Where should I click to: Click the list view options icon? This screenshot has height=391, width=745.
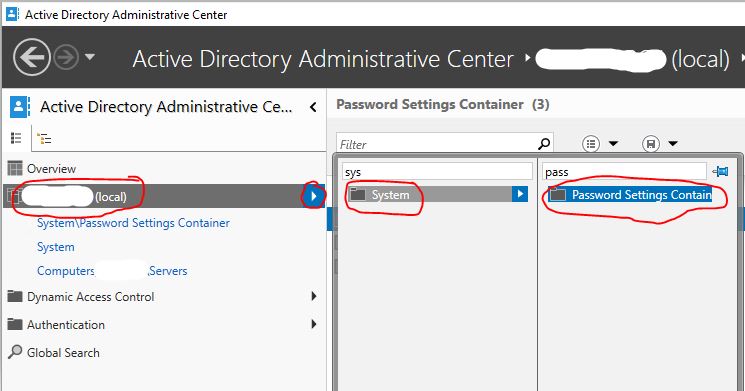[x=591, y=143]
